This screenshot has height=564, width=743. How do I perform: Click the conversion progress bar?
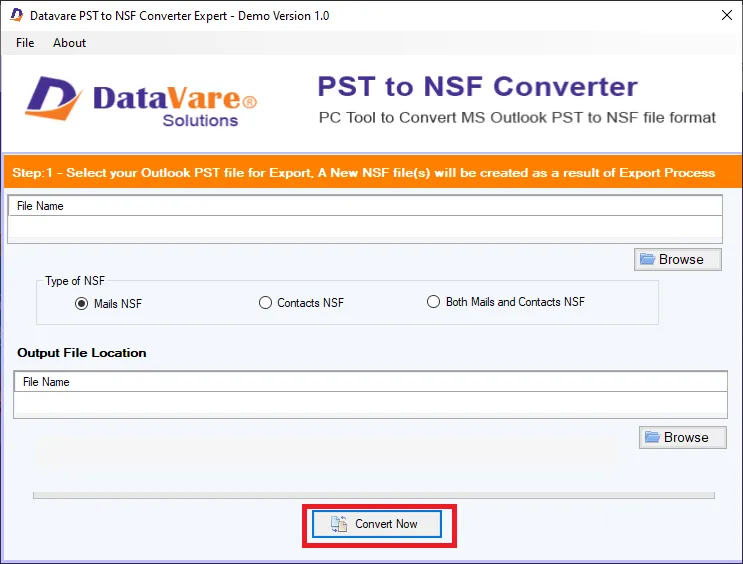(x=374, y=495)
